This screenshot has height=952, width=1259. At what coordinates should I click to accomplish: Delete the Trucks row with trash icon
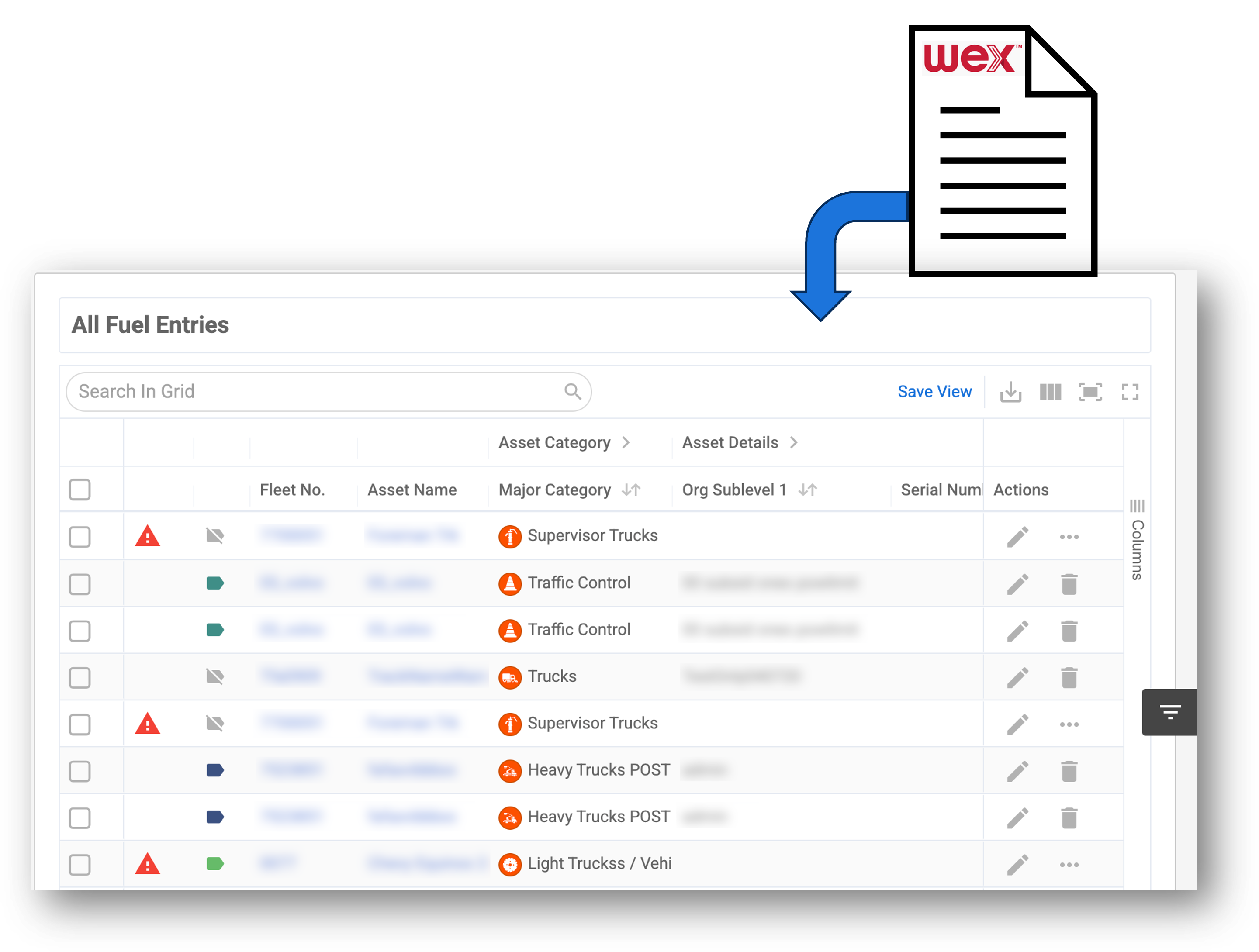tap(1069, 677)
